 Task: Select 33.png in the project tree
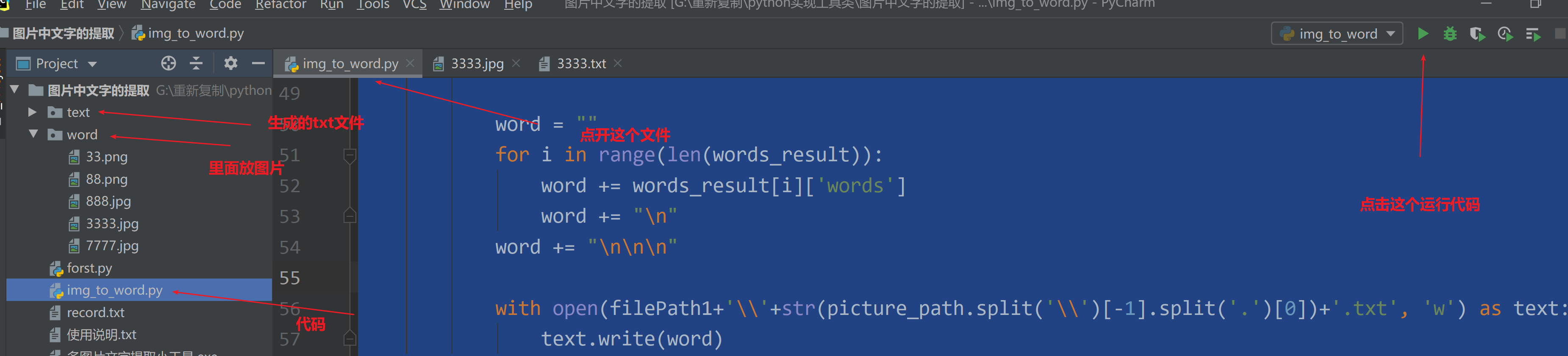coord(139,157)
